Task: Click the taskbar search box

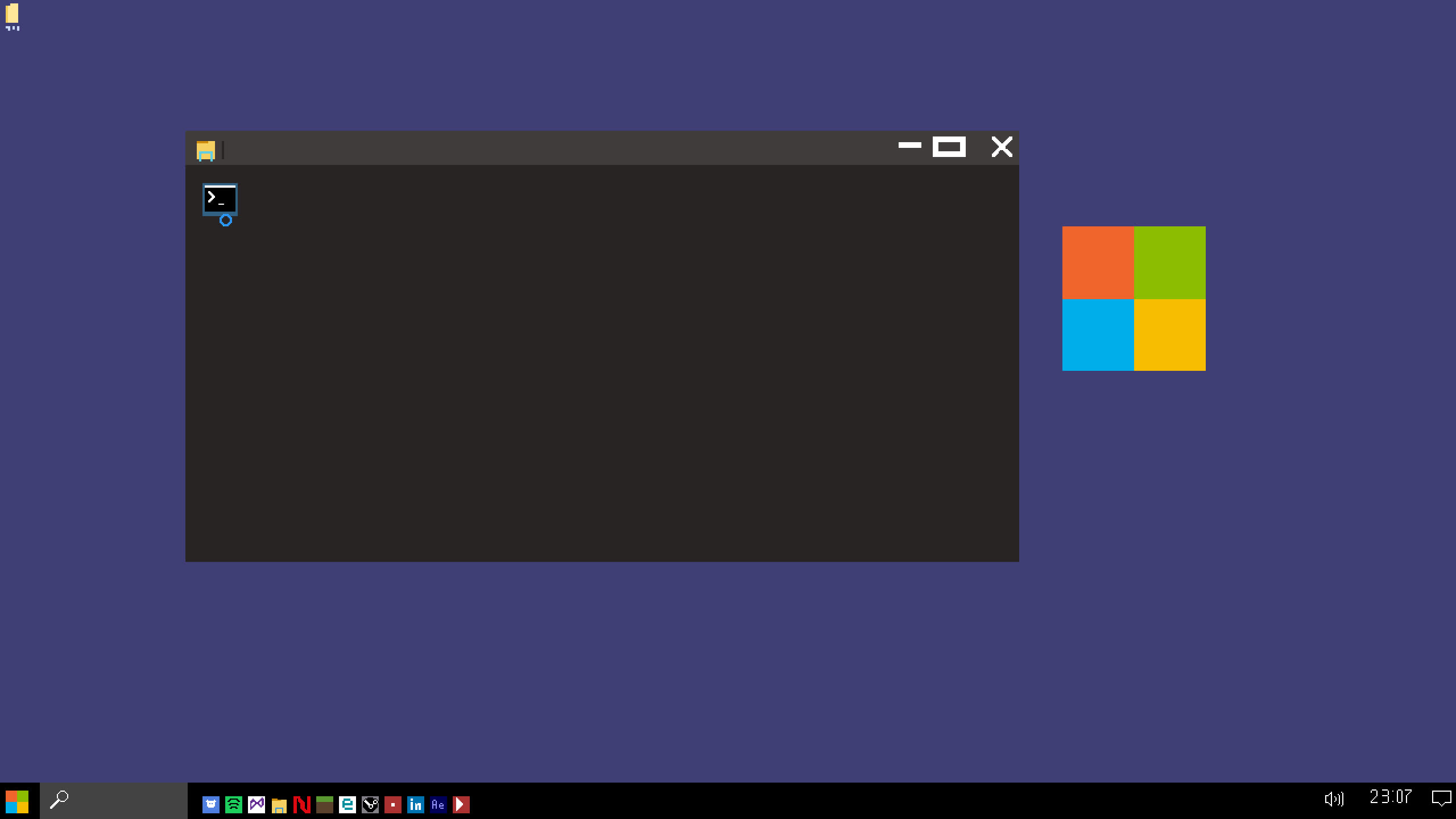Action: pyautogui.click(x=114, y=801)
